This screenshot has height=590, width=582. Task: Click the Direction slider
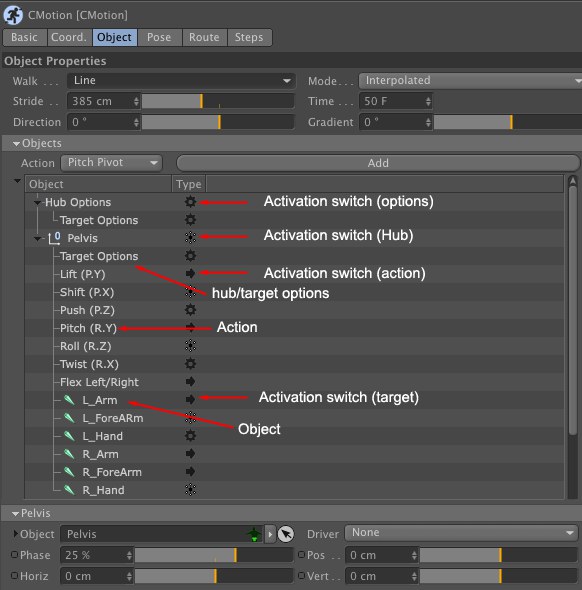tap(217, 122)
